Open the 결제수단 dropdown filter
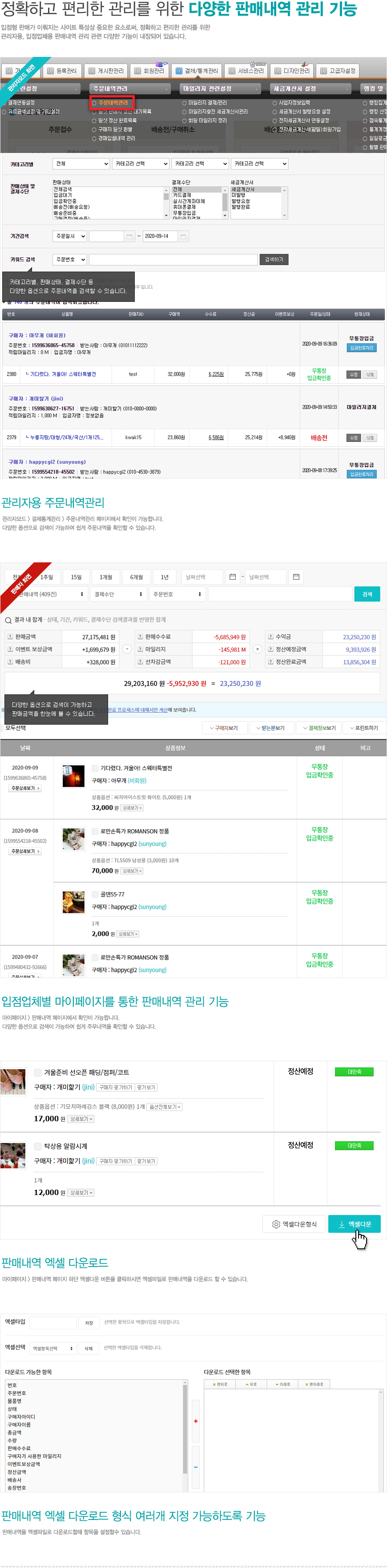This screenshot has width=387, height=1568. pos(118,594)
